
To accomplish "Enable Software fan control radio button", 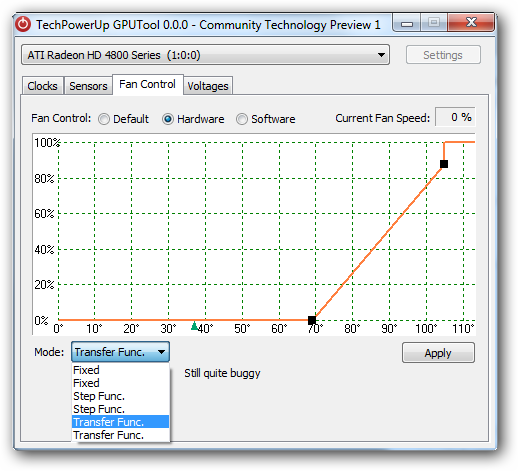I will [242, 119].
